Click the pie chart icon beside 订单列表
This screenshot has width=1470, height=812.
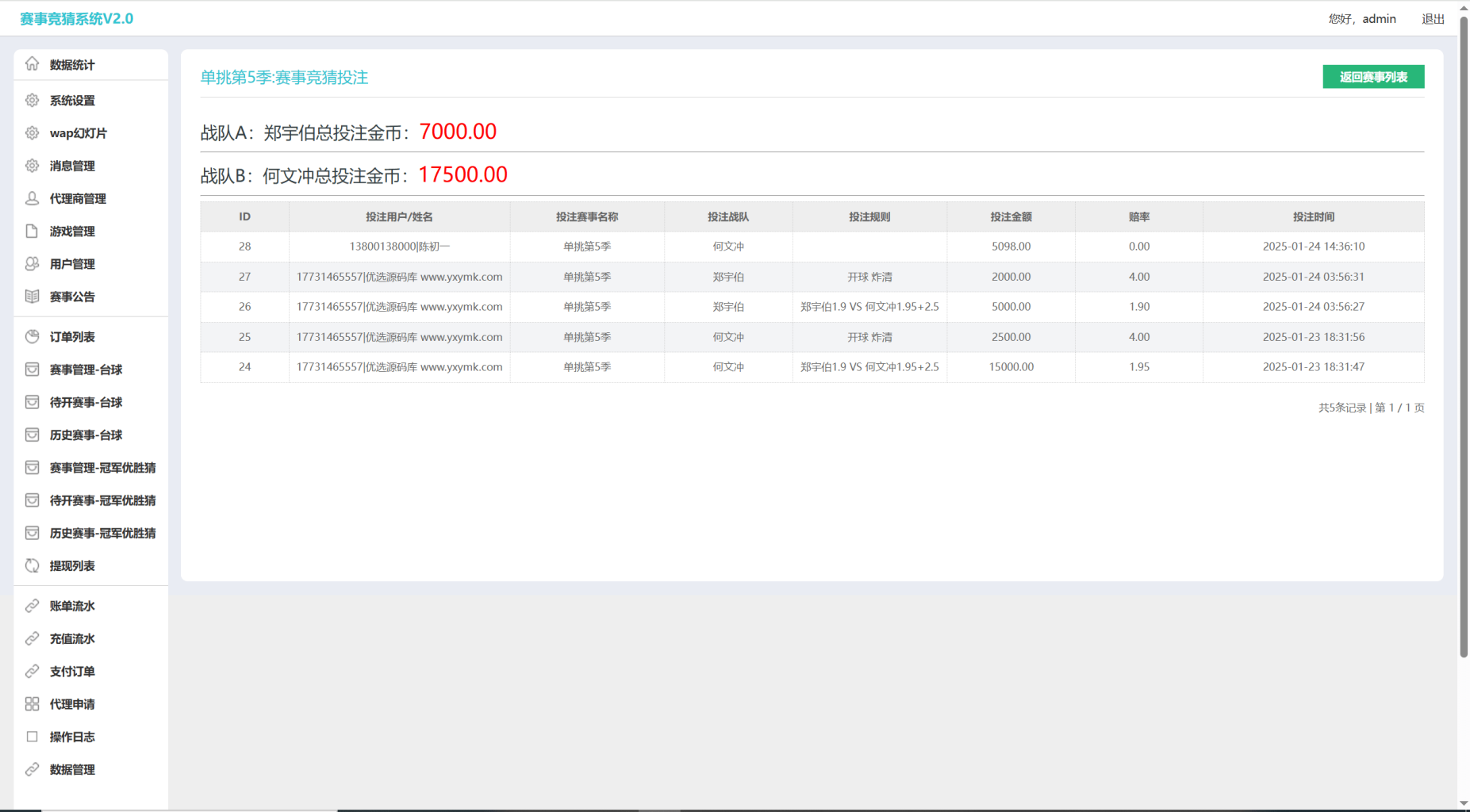(x=32, y=337)
